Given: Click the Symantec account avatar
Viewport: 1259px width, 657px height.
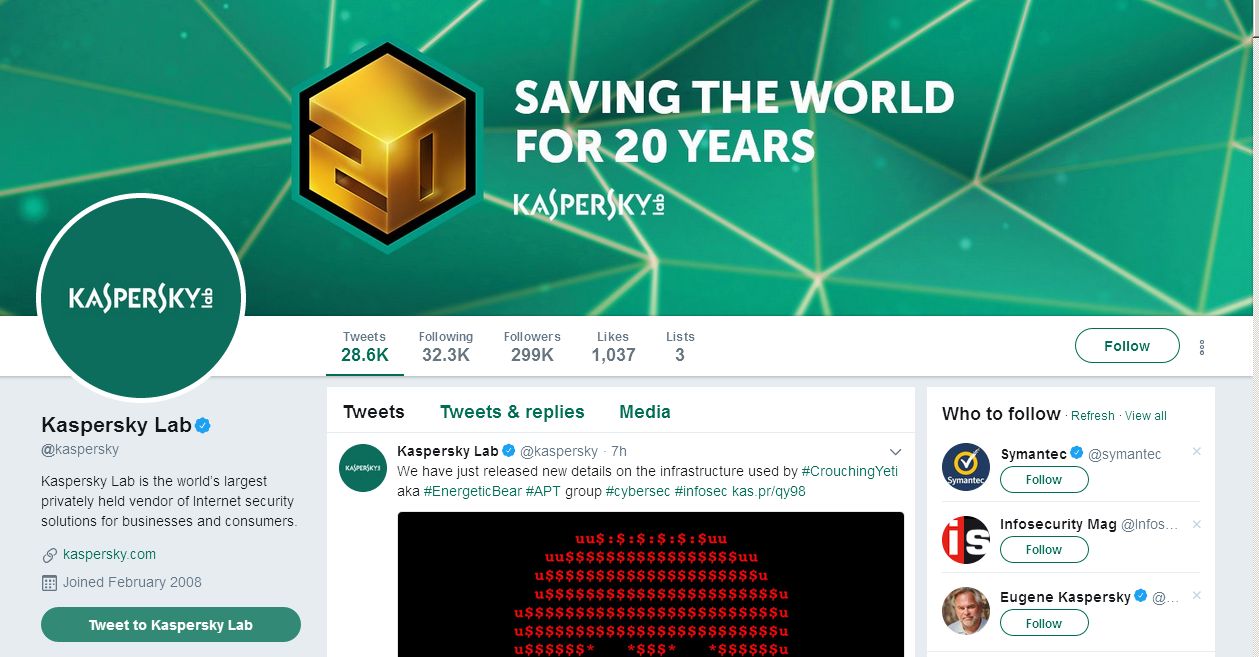Looking at the screenshot, I should click(x=965, y=467).
